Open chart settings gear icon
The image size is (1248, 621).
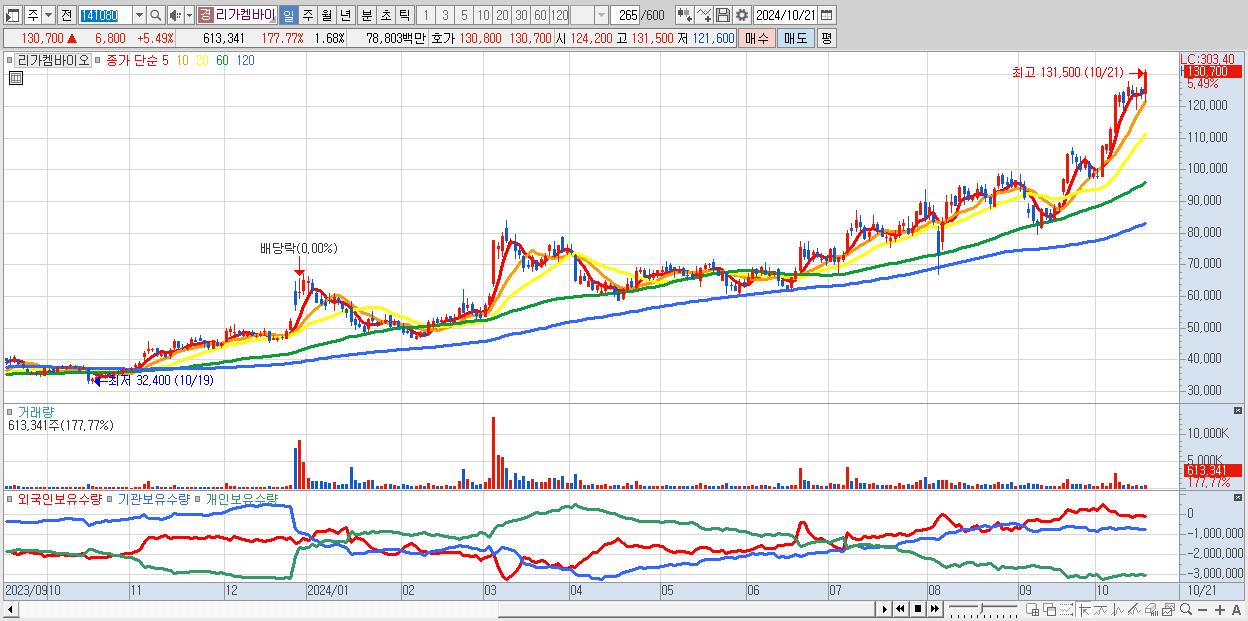click(x=741, y=15)
